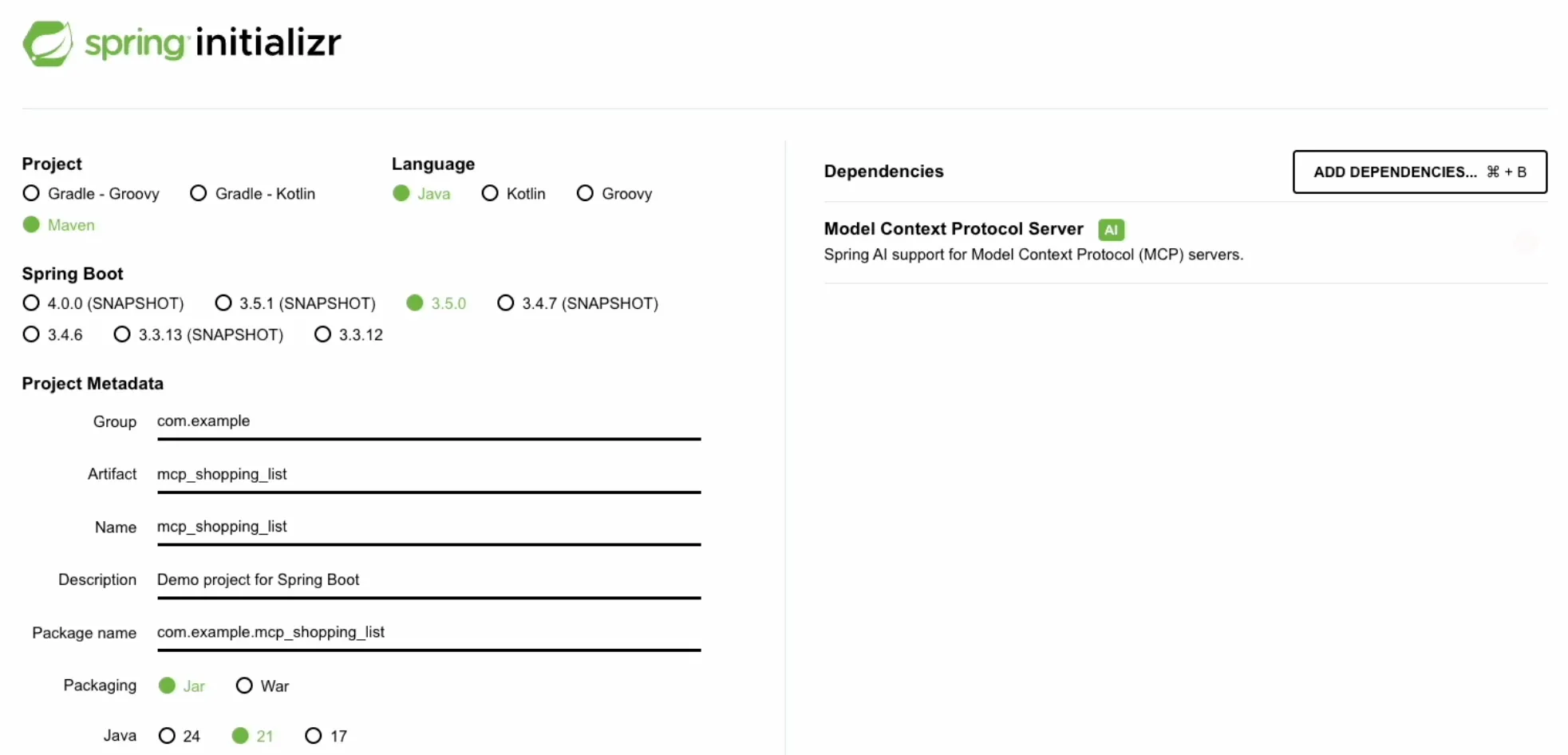This screenshot has height=755, width=1568.
Task: Choose Kotlin as the language
Action: 489,193
